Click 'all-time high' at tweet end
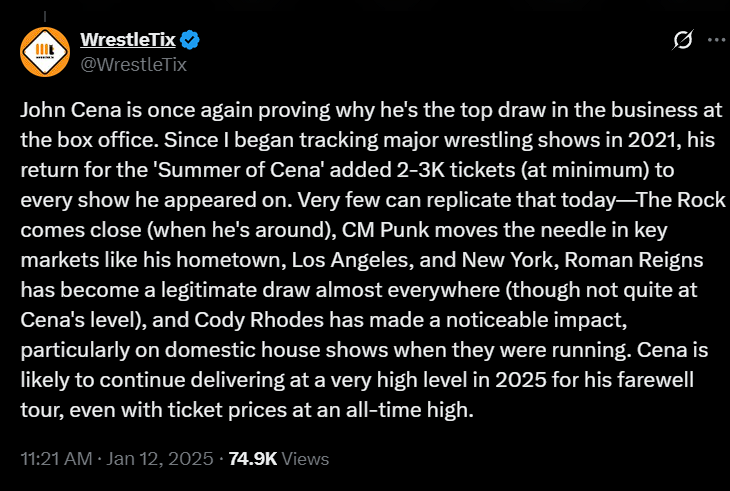The width and height of the screenshot is (730, 491). coord(409,410)
